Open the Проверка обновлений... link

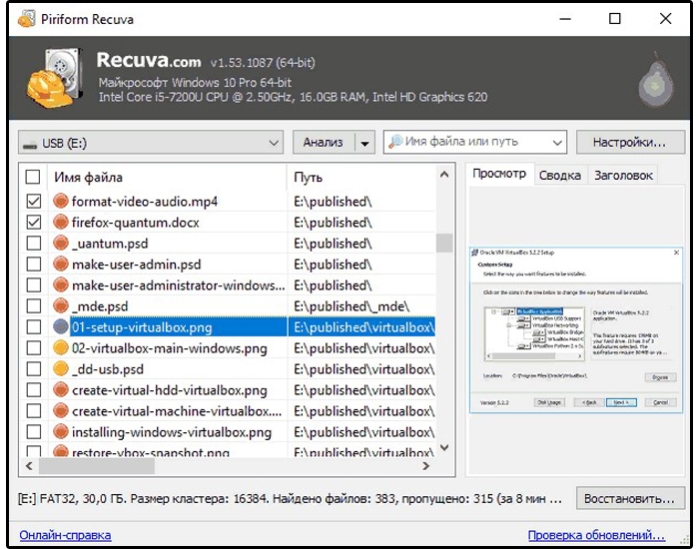(596, 535)
